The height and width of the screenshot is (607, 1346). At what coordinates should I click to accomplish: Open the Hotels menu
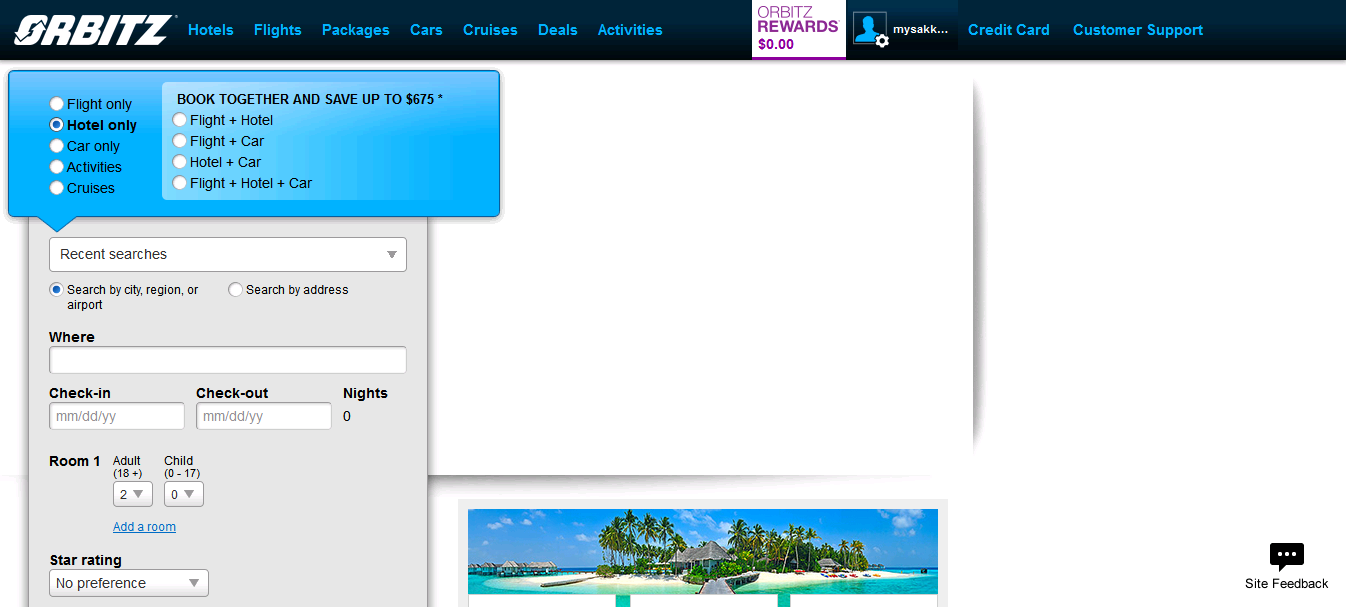(211, 30)
